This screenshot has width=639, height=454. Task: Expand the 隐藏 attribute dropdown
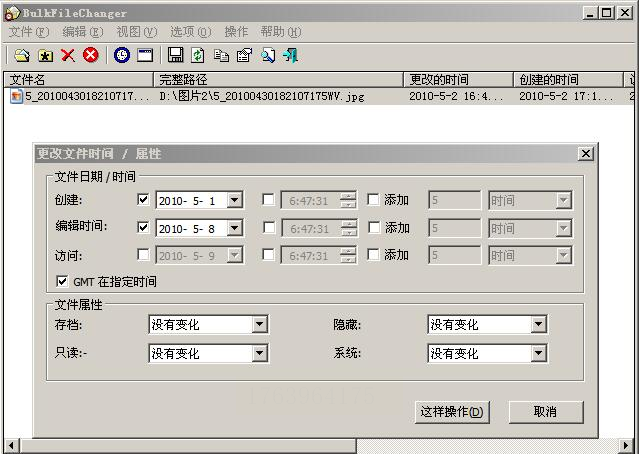pyautogui.click(x=538, y=325)
